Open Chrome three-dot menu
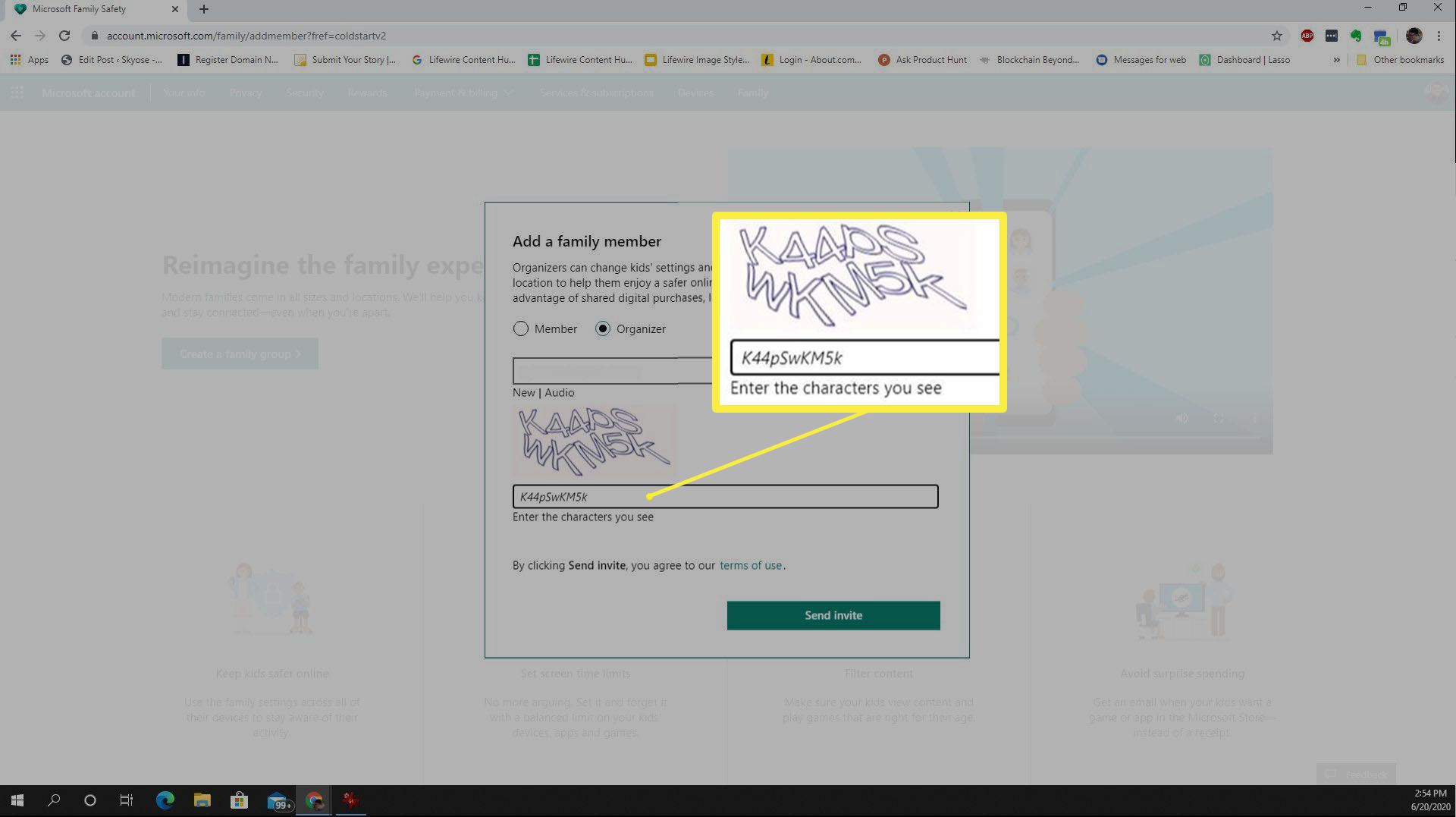This screenshot has height=817, width=1456. click(1439, 36)
